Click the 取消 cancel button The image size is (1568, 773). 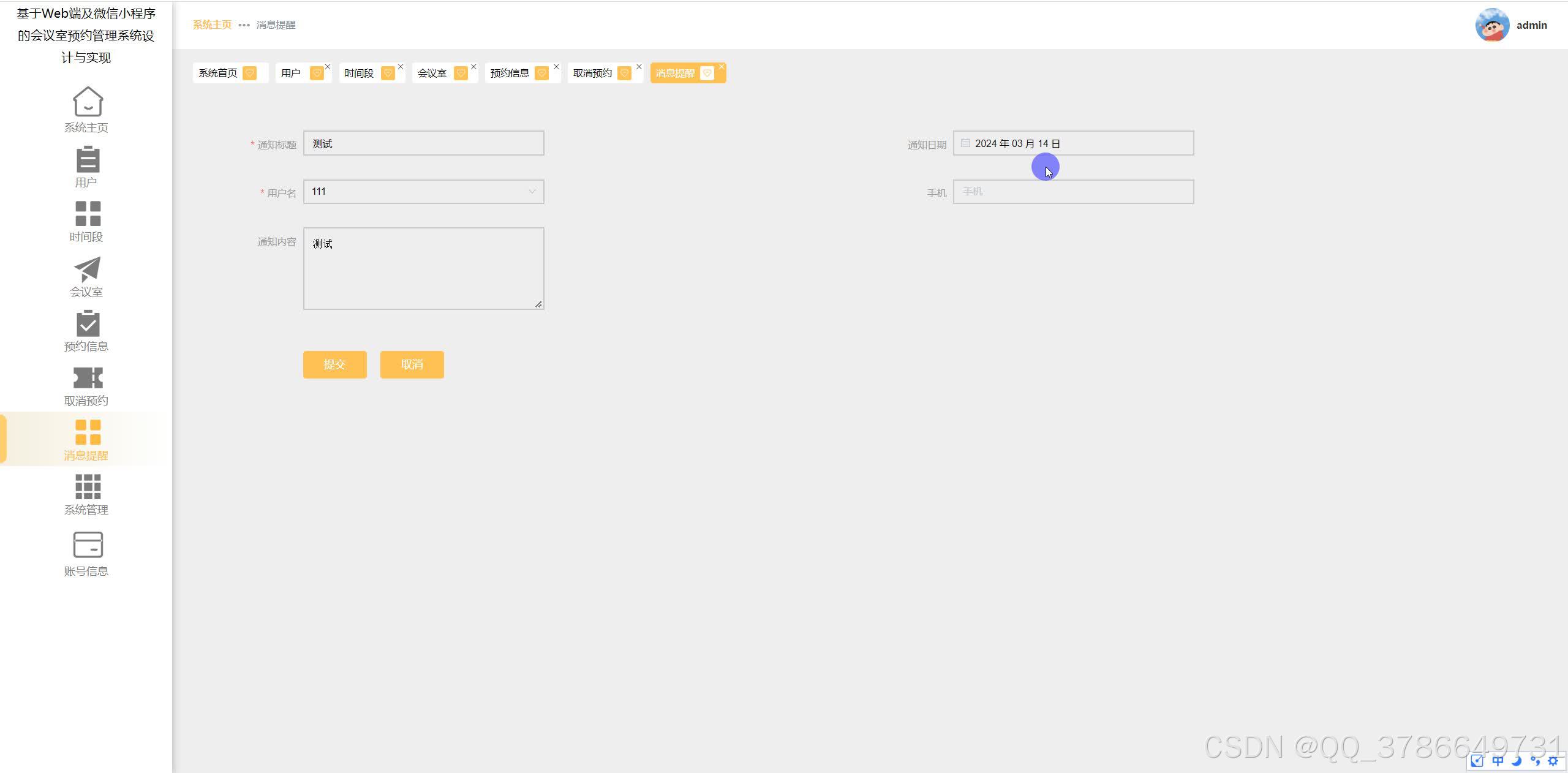412,364
